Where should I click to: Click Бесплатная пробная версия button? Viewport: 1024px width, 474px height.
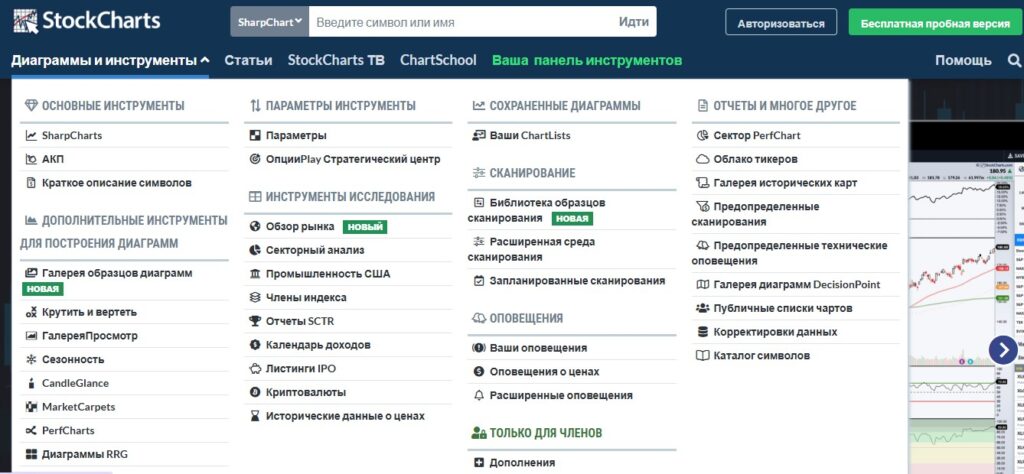coord(935,23)
